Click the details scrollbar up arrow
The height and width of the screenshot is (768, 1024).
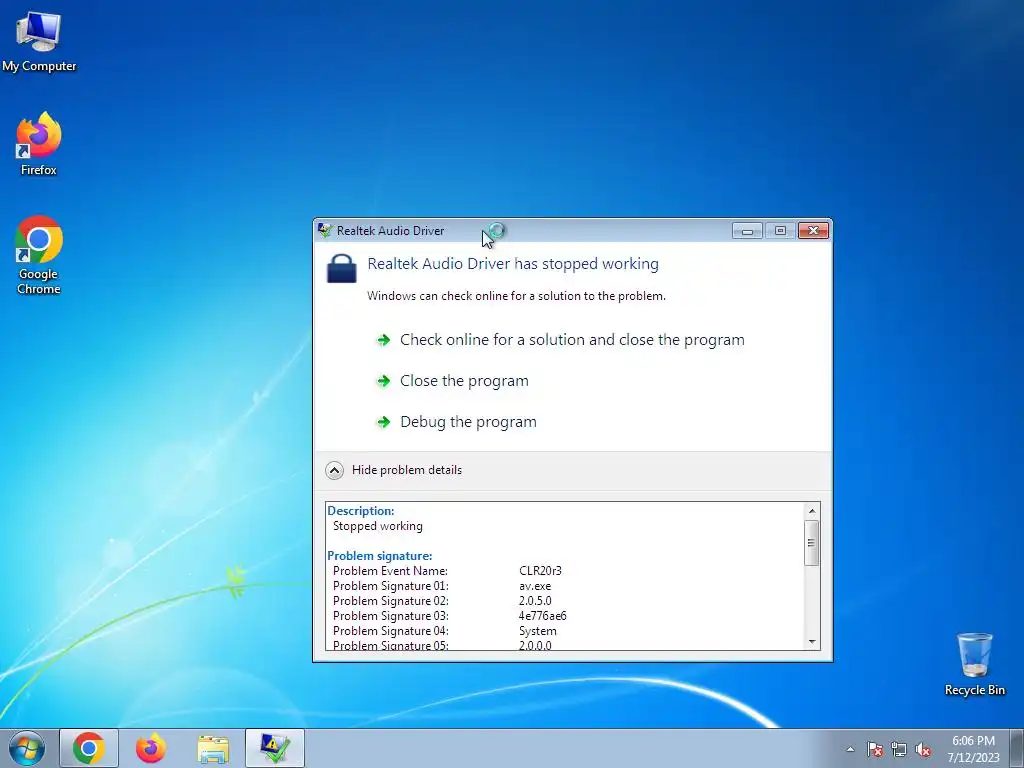coord(812,511)
